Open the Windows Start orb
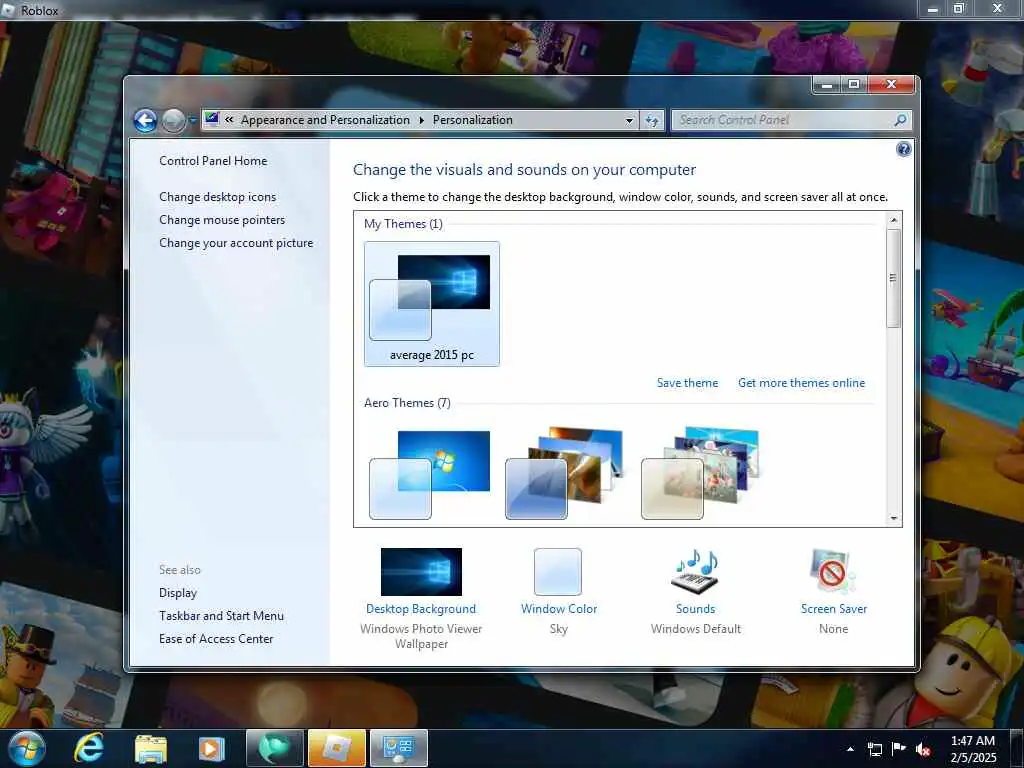The image size is (1024, 768). [x=27, y=748]
